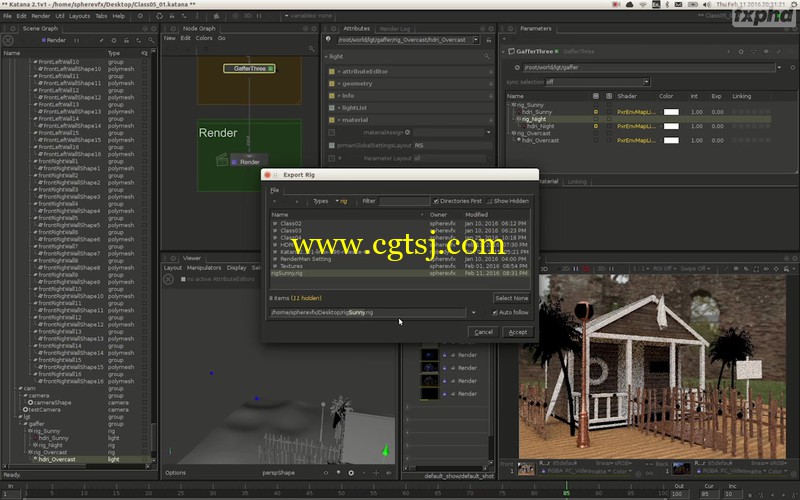The width and height of the screenshot is (800, 500).
Task: Click the Scene Graph search magnifier icon
Action: 151,40
